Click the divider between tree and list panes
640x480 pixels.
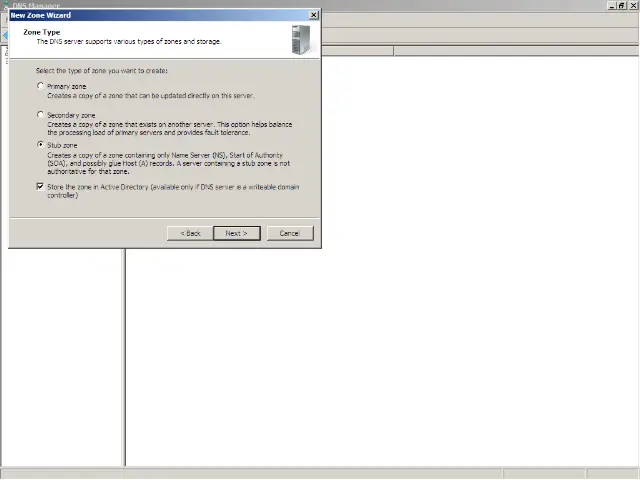pyautogui.click(x=124, y=357)
